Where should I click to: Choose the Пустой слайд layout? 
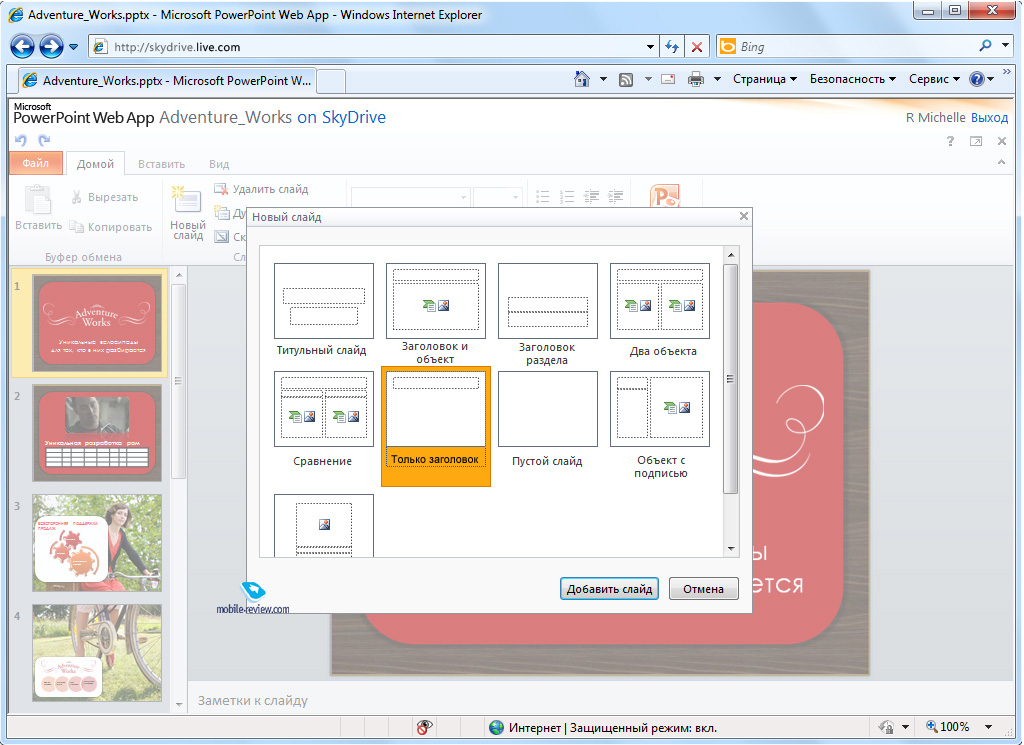click(x=547, y=419)
